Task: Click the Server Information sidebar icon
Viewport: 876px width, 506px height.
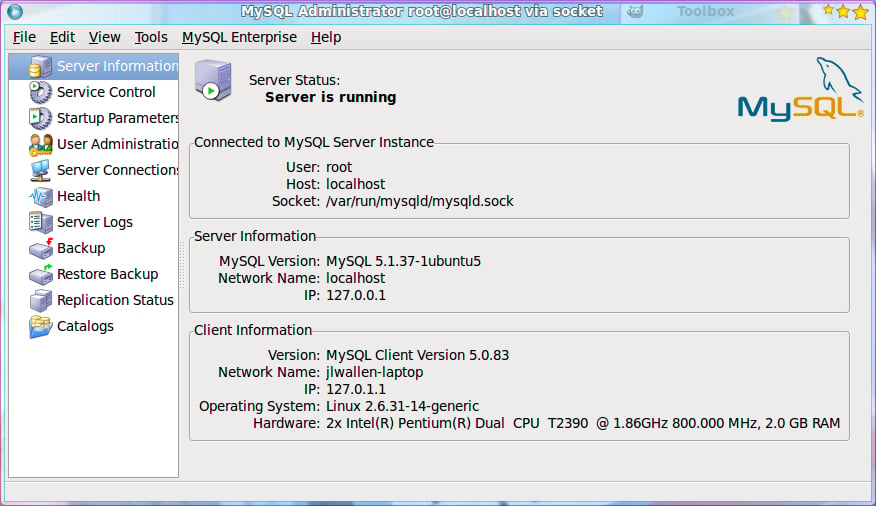Action: coord(40,66)
